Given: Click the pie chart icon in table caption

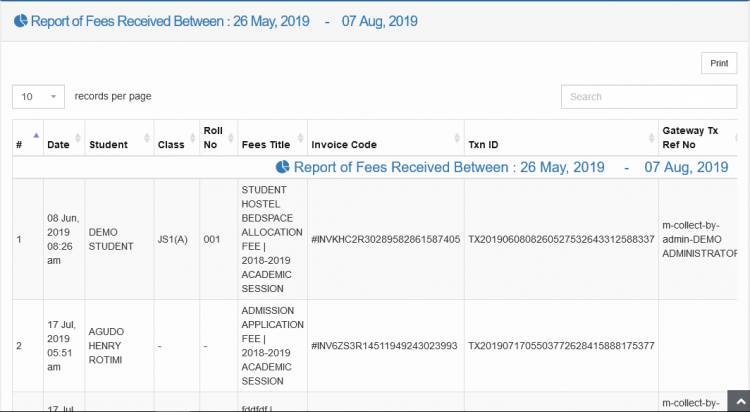Looking at the screenshot, I should pyautogui.click(x=283, y=167).
